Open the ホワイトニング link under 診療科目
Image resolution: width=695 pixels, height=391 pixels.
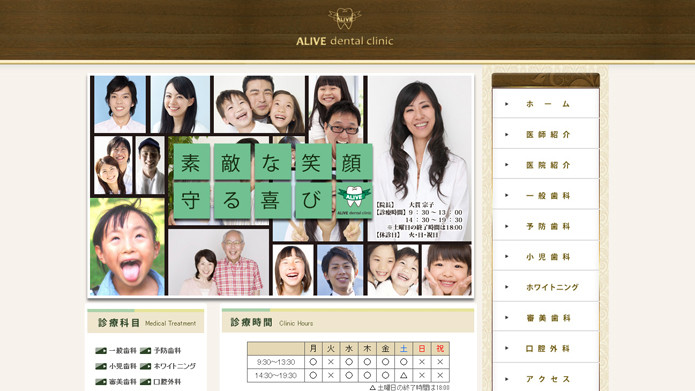coord(175,366)
